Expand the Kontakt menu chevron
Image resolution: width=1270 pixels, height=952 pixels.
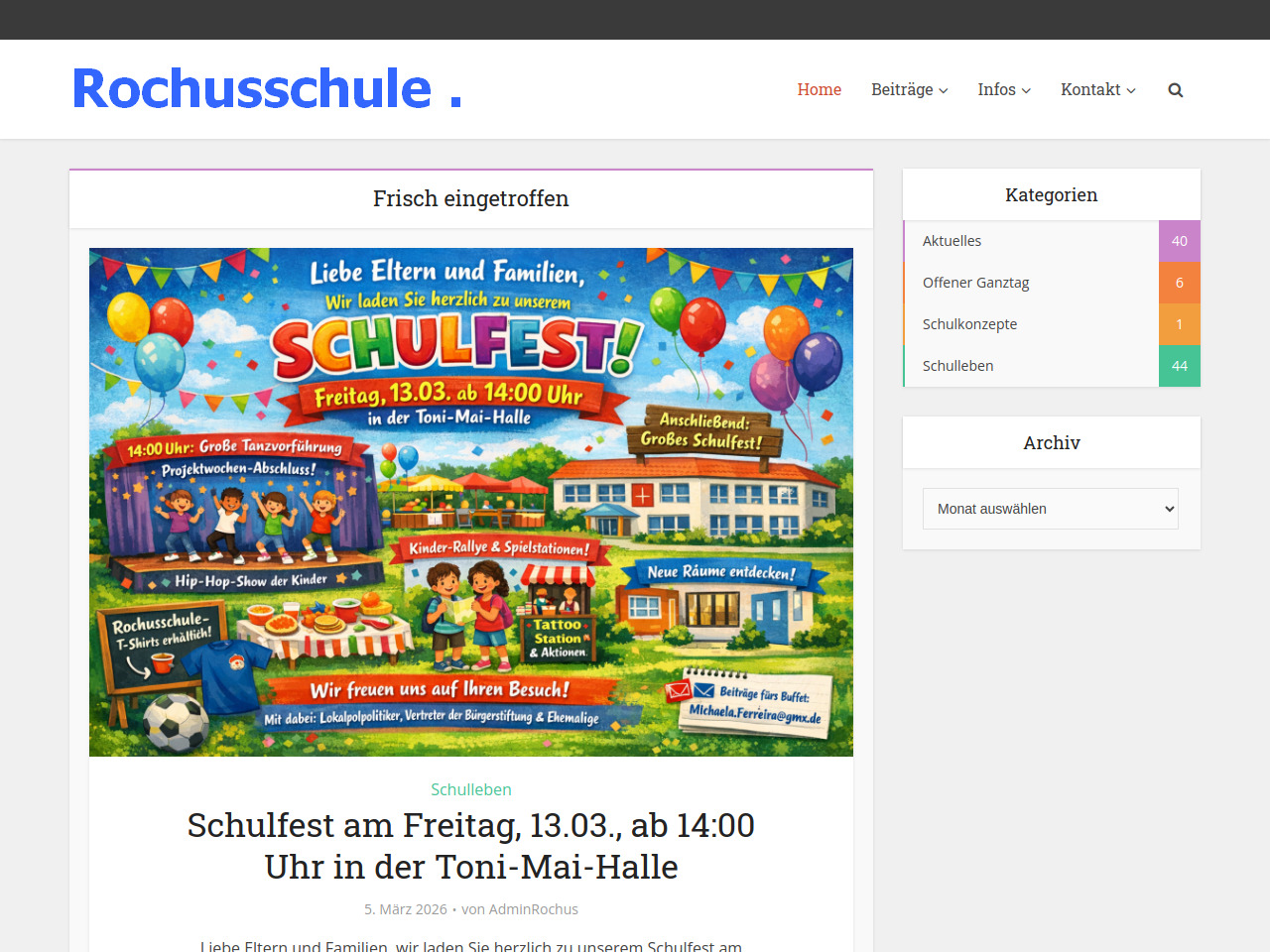tap(1131, 90)
